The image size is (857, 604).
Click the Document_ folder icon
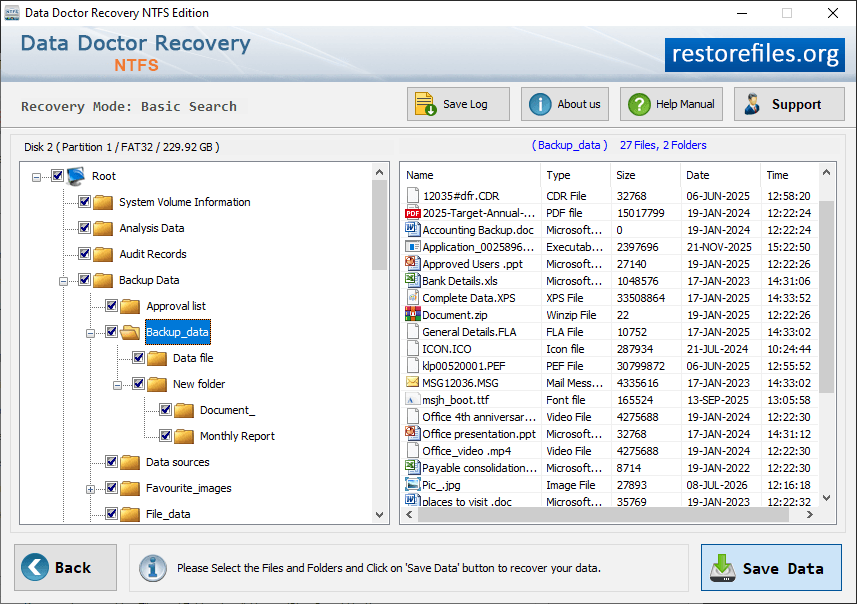point(184,410)
